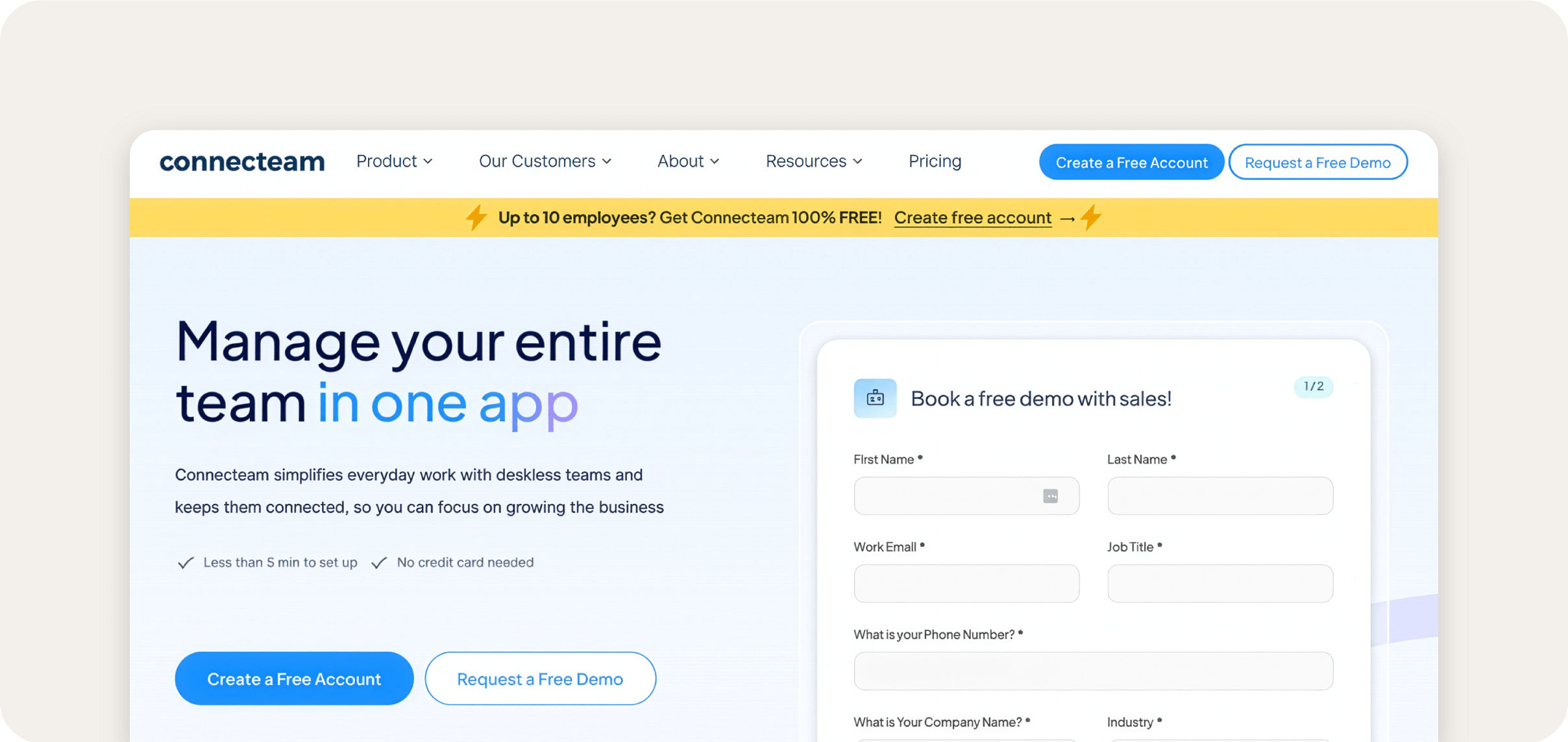The image size is (1568, 742).
Task: Open the Pricing page from the navigation
Action: coord(935,161)
